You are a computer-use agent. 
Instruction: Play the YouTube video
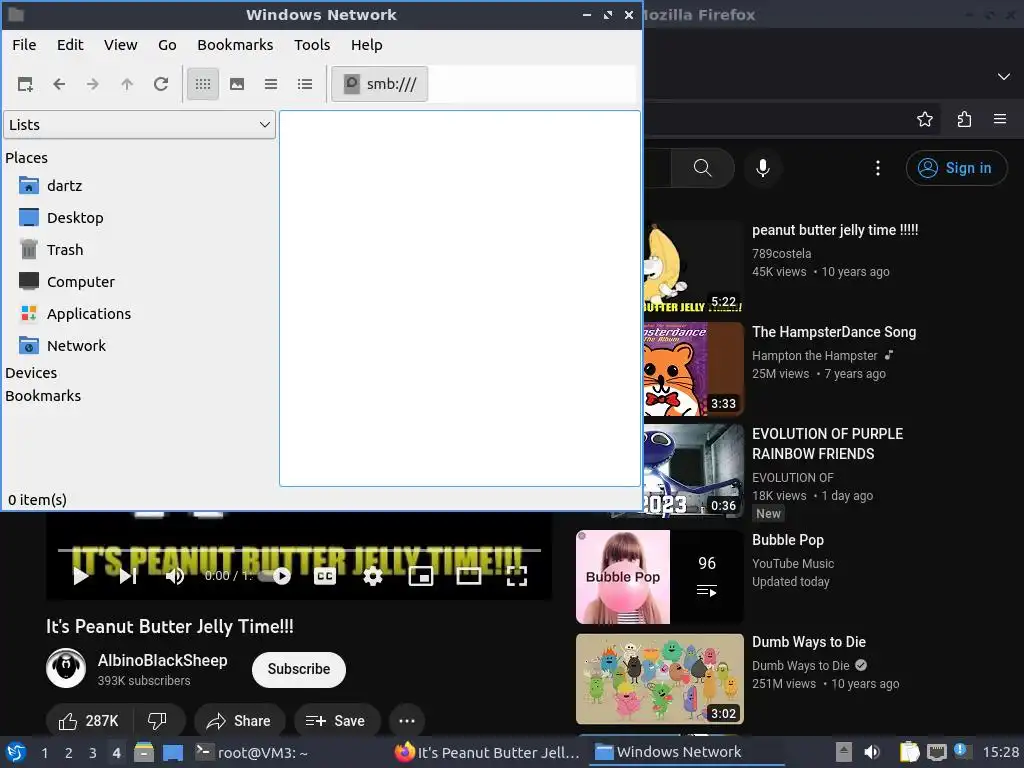80,576
